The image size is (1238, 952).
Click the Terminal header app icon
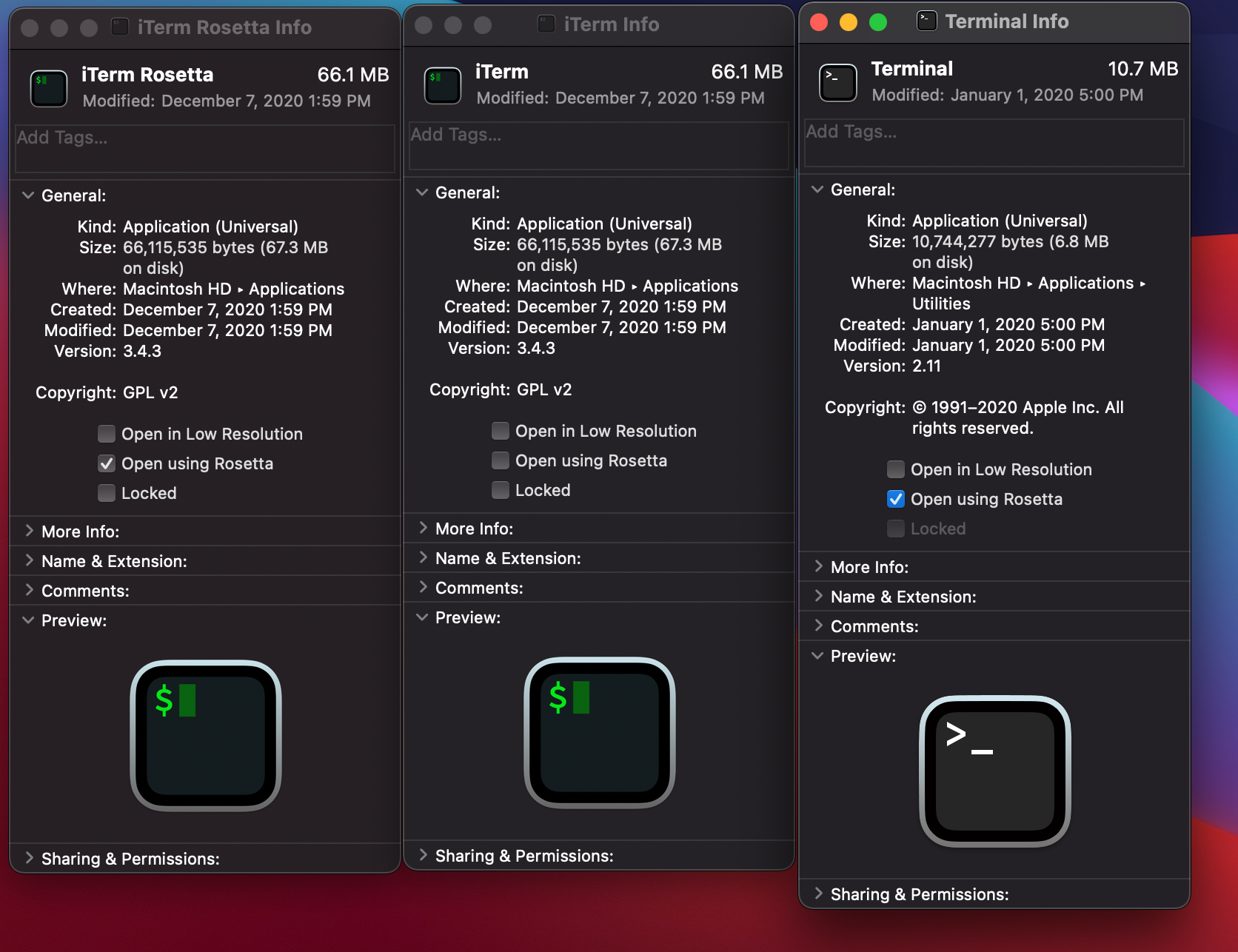838,81
